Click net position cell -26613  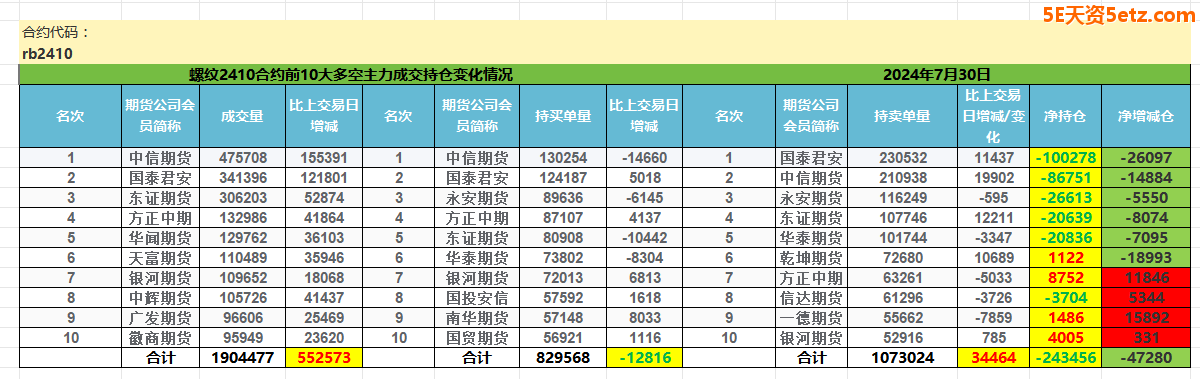pyautogui.click(x=1066, y=198)
